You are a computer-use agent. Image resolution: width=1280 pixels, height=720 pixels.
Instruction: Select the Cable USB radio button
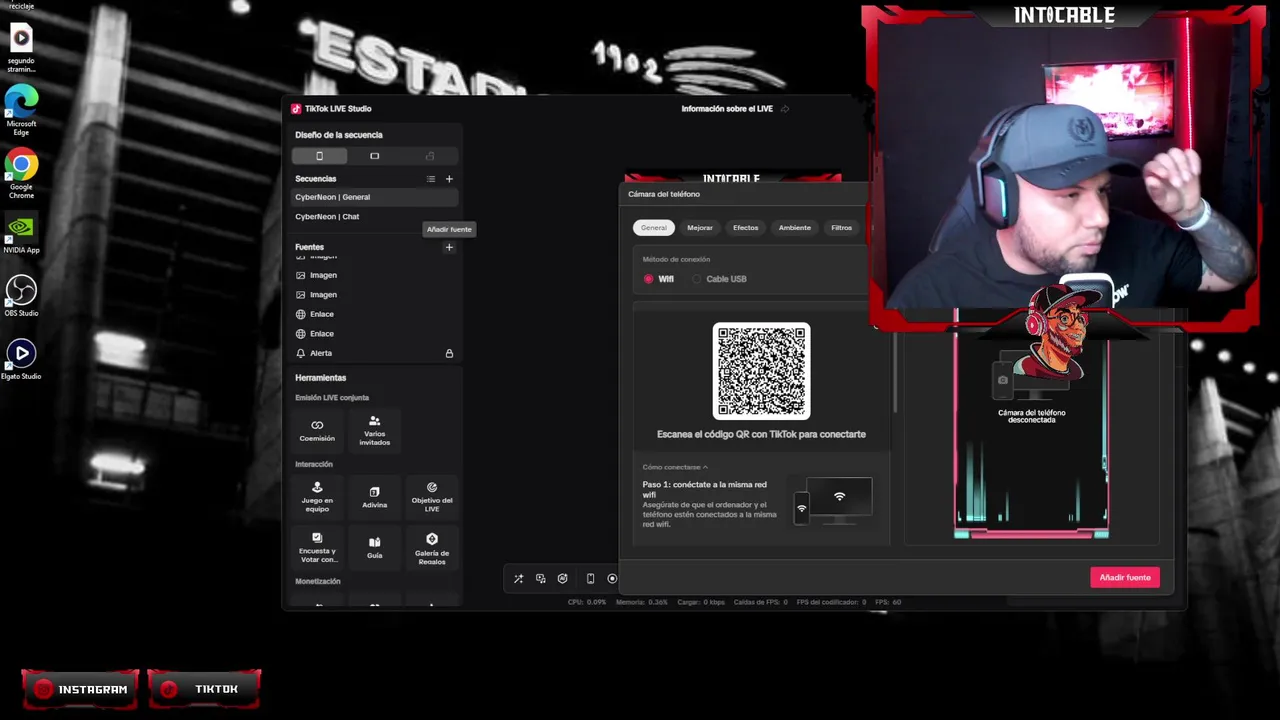[x=697, y=279]
